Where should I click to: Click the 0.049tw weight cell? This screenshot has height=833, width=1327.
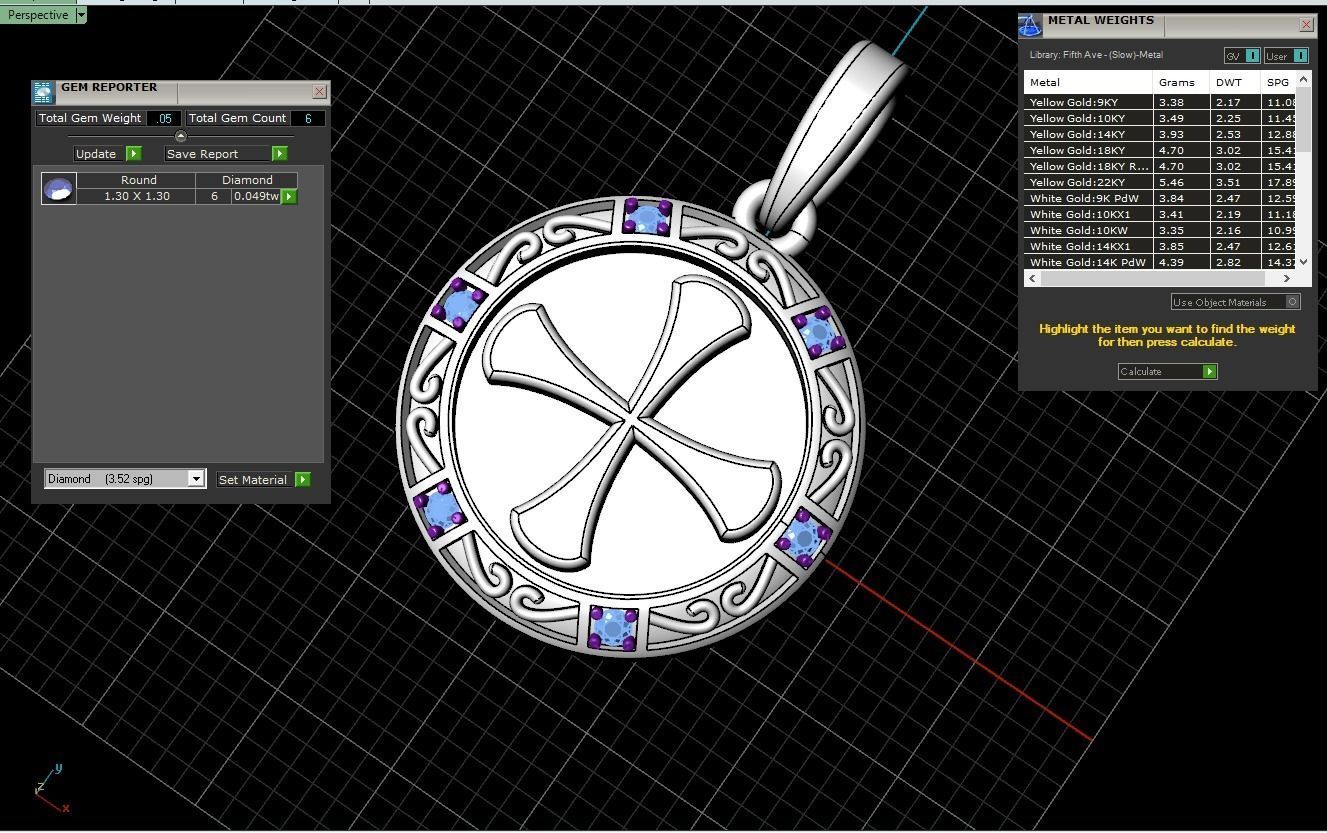256,196
